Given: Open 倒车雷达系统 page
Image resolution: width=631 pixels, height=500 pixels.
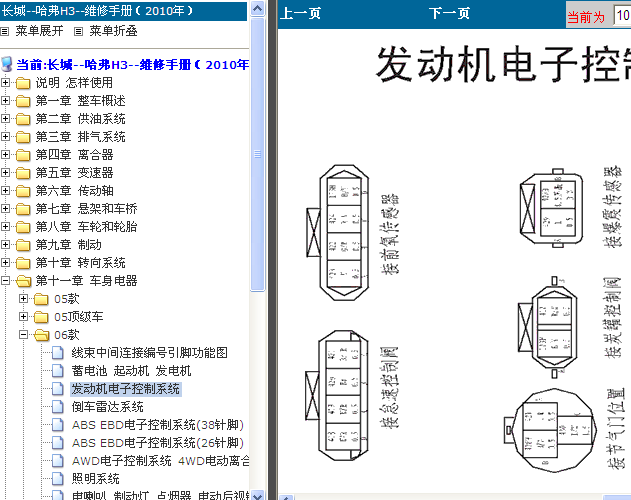Looking at the screenshot, I should 107,407.
